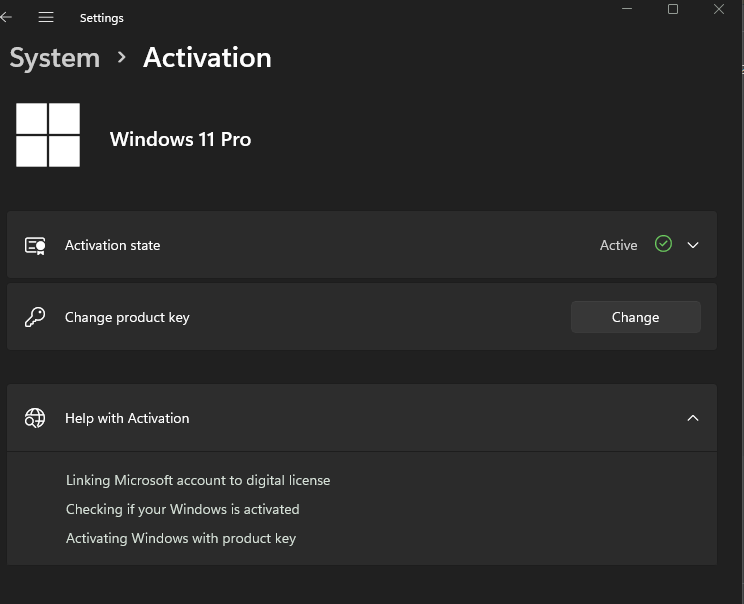Close the Settings window
Viewport: 744px width, 604px height.
click(x=719, y=9)
